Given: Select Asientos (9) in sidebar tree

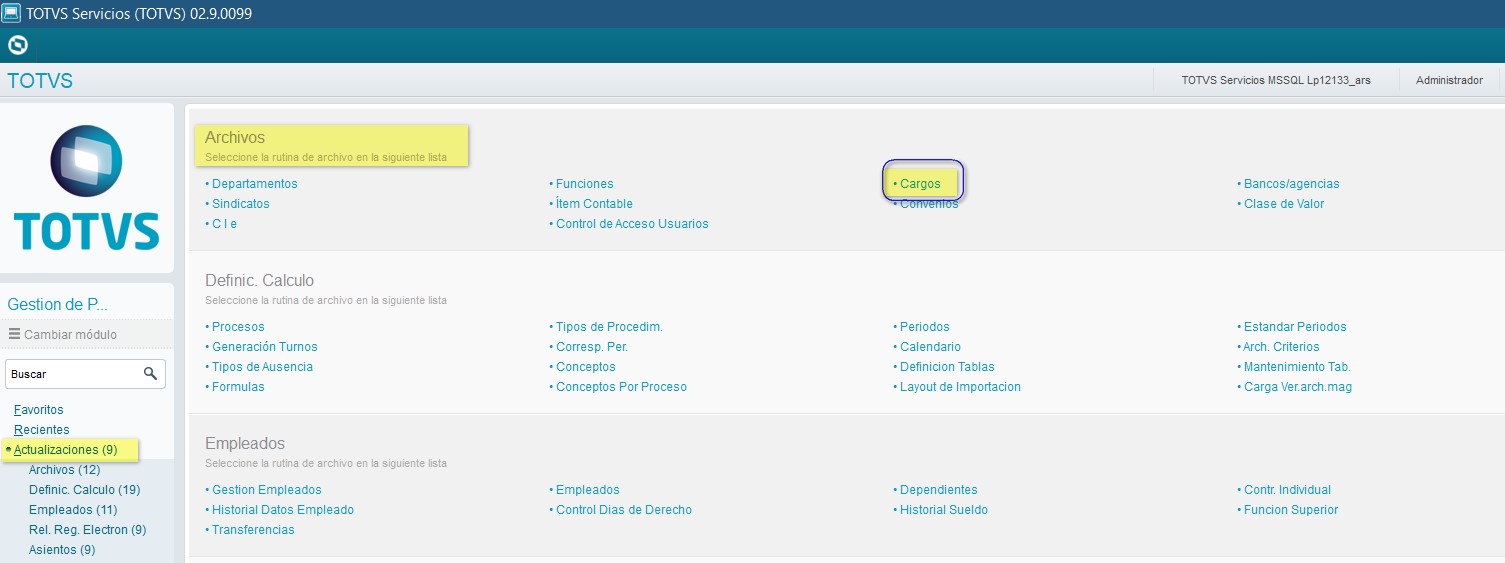Looking at the screenshot, I should click(x=62, y=550).
